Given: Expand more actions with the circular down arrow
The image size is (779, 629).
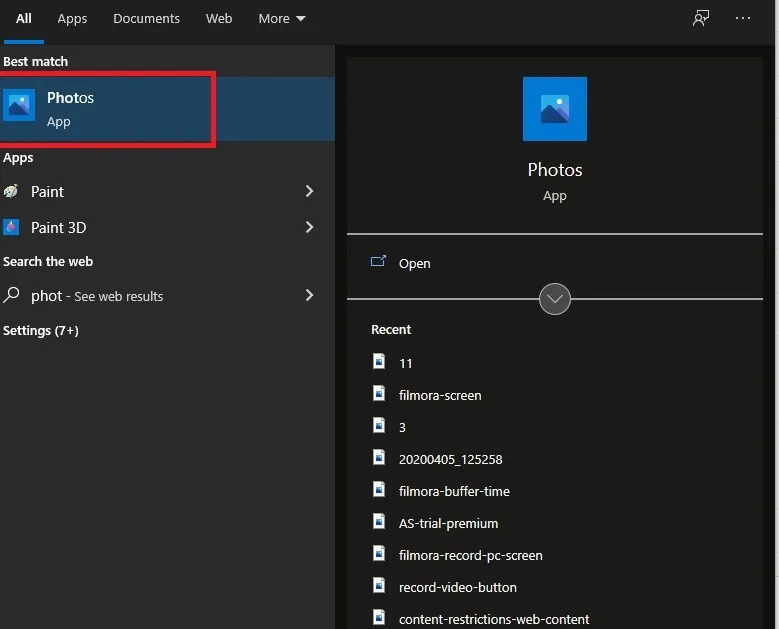Looking at the screenshot, I should click(x=554, y=299).
